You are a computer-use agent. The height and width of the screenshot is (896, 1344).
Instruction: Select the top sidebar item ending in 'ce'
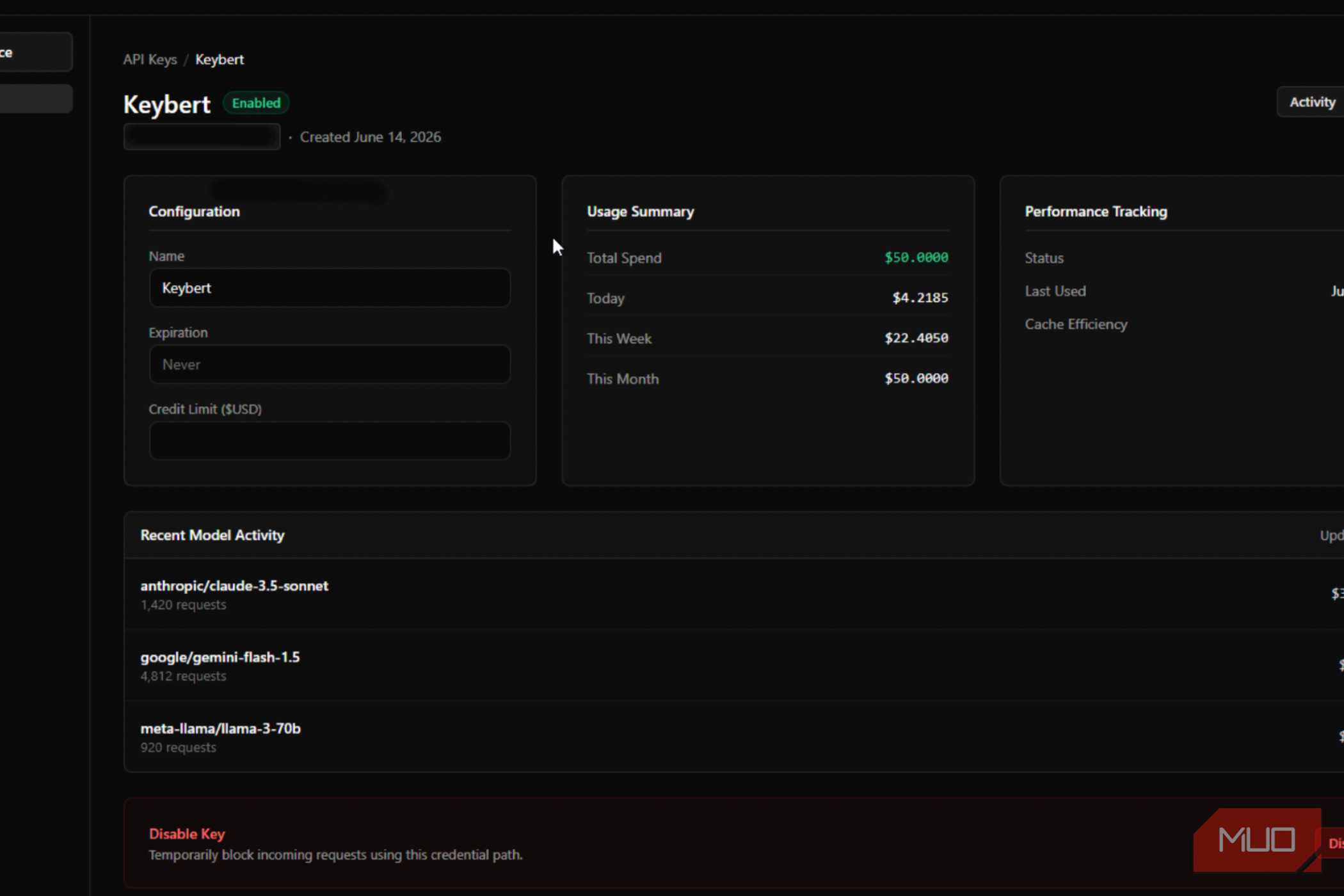(36, 52)
